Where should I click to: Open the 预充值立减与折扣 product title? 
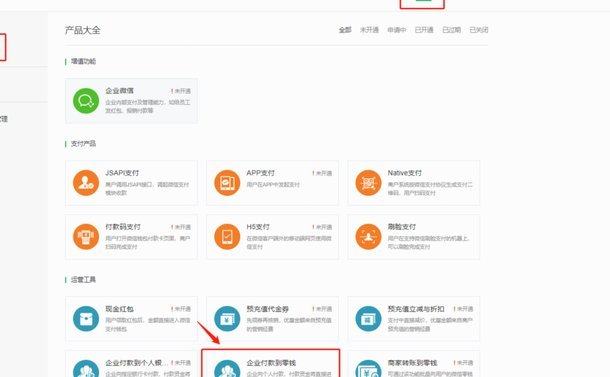click(416, 309)
